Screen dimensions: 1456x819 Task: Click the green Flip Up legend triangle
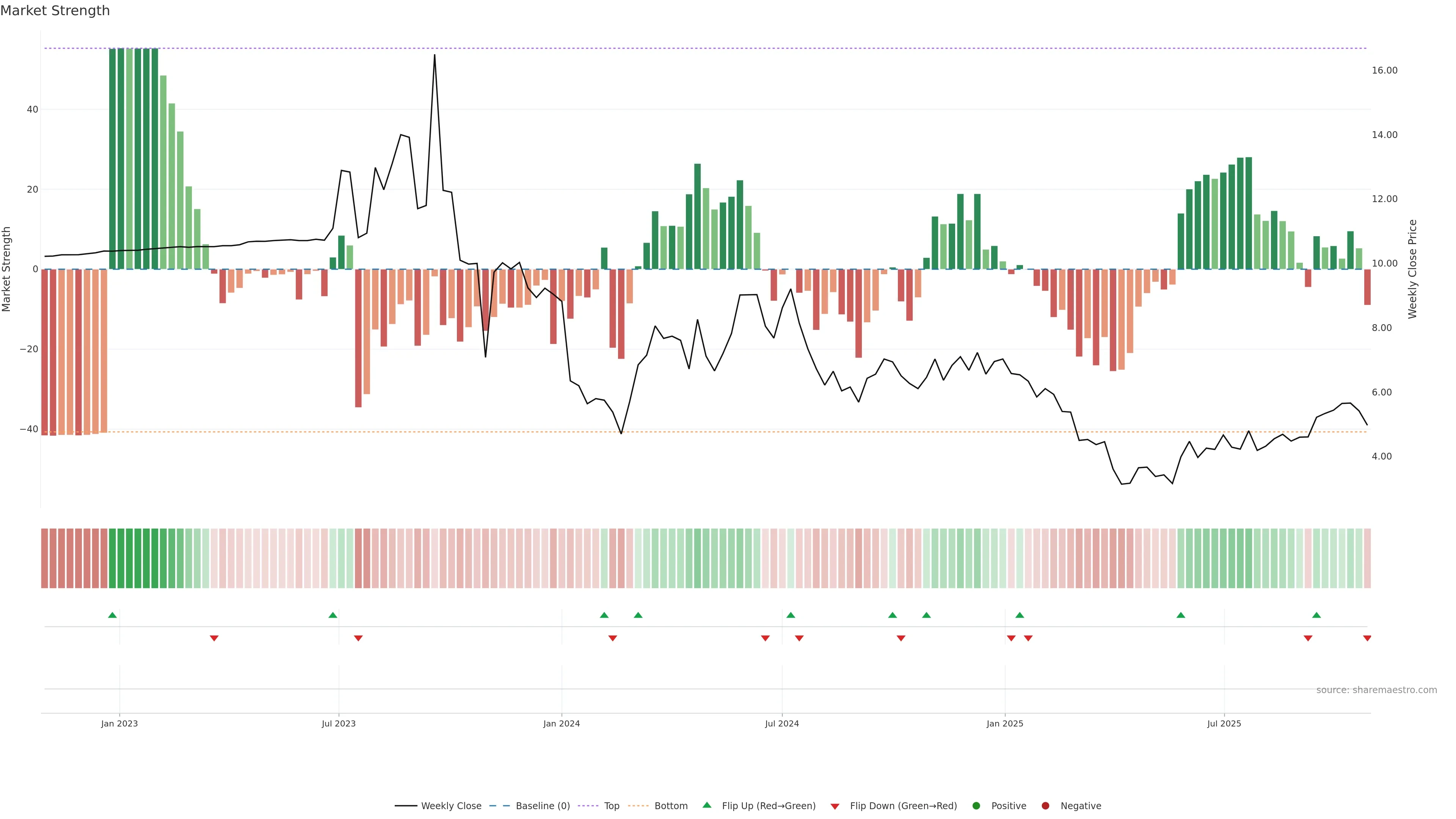point(706,805)
